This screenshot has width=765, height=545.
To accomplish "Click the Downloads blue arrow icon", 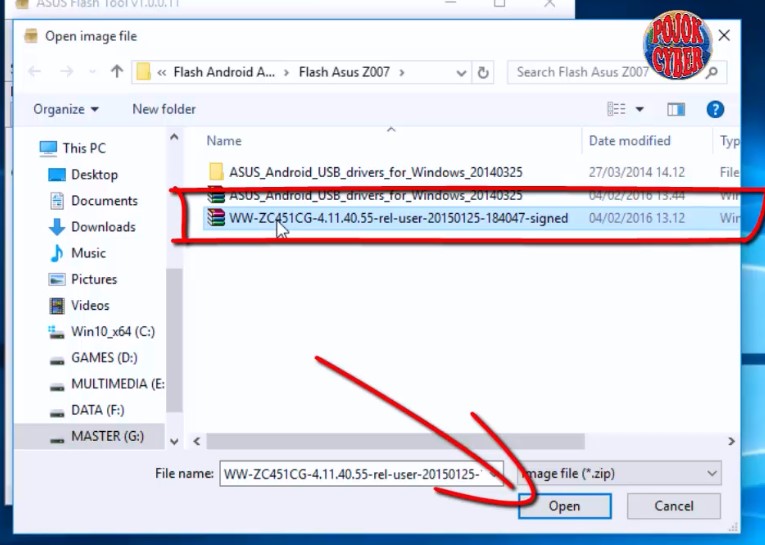I will pos(57,227).
